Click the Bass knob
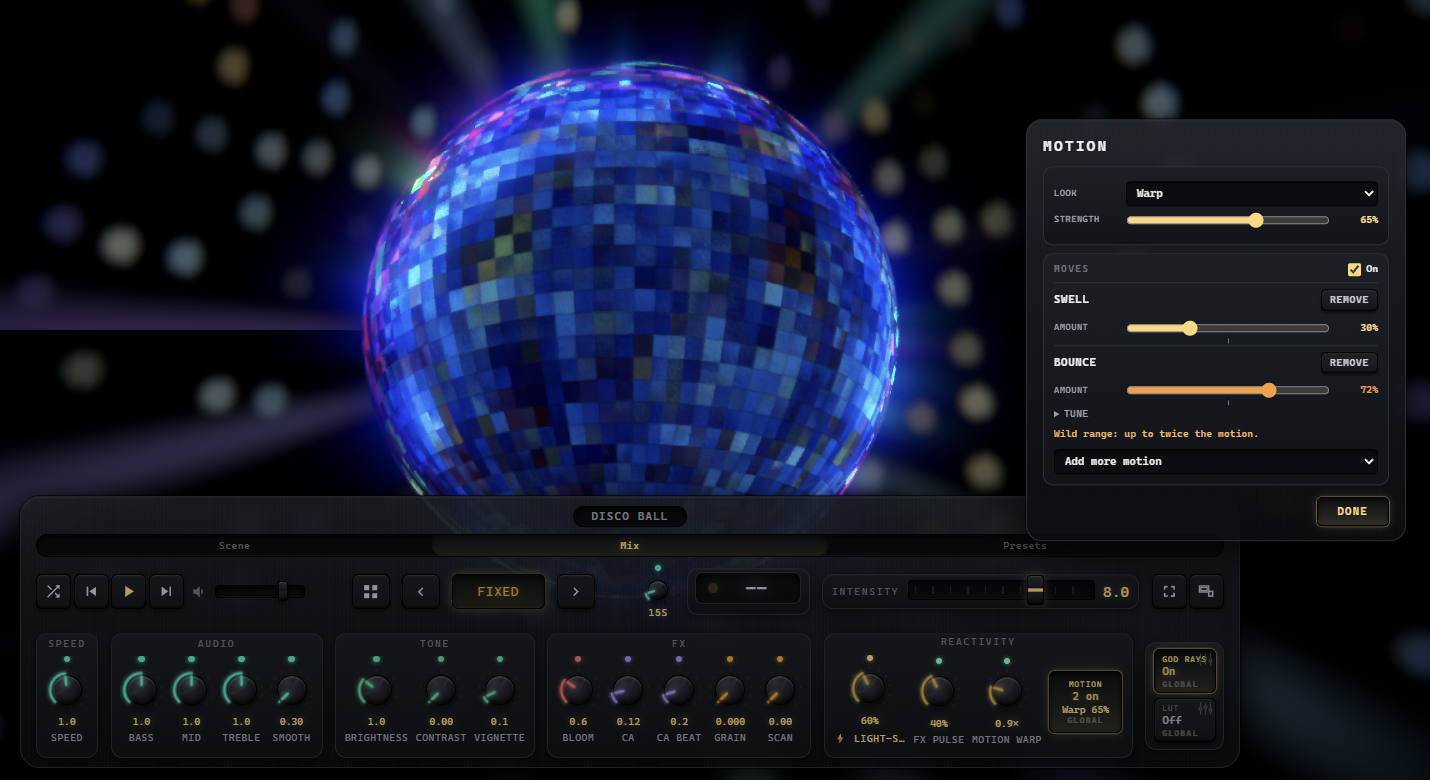This screenshot has width=1430, height=780. pos(141,689)
